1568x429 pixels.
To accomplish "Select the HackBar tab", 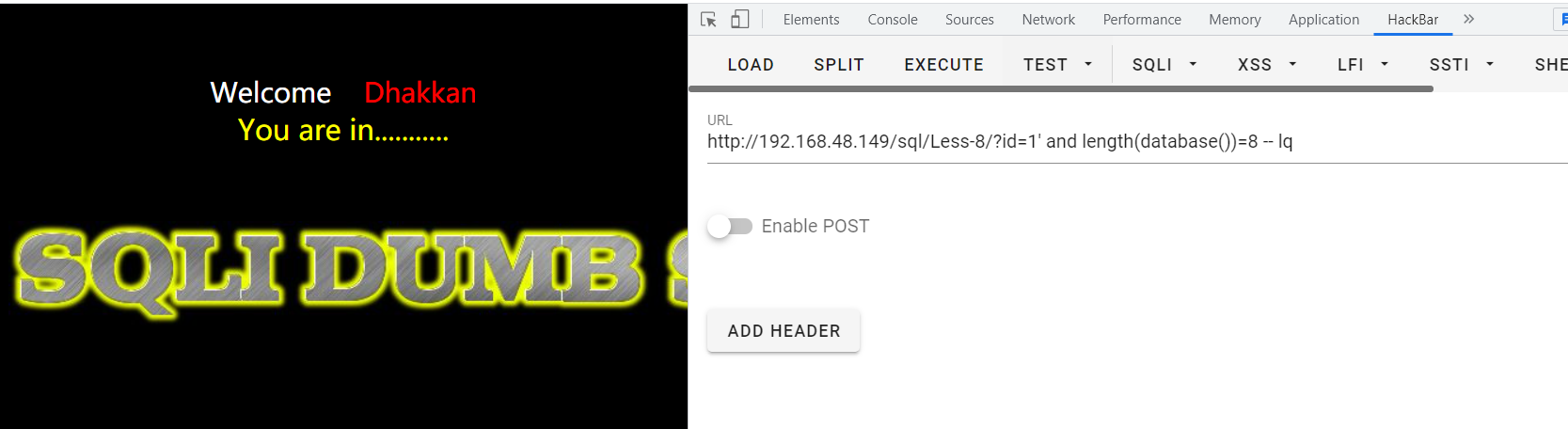I will pyautogui.click(x=1413, y=20).
